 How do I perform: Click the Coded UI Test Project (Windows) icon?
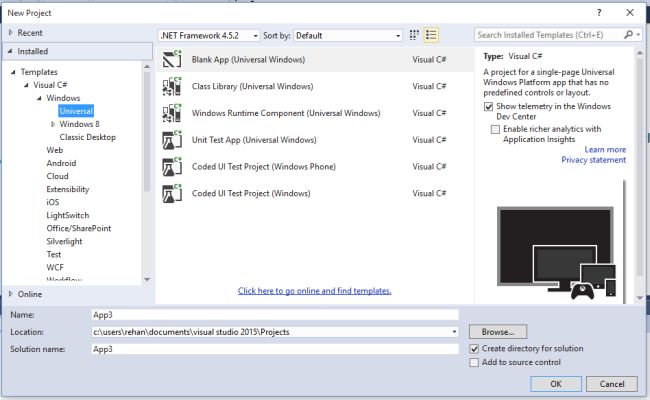172,194
